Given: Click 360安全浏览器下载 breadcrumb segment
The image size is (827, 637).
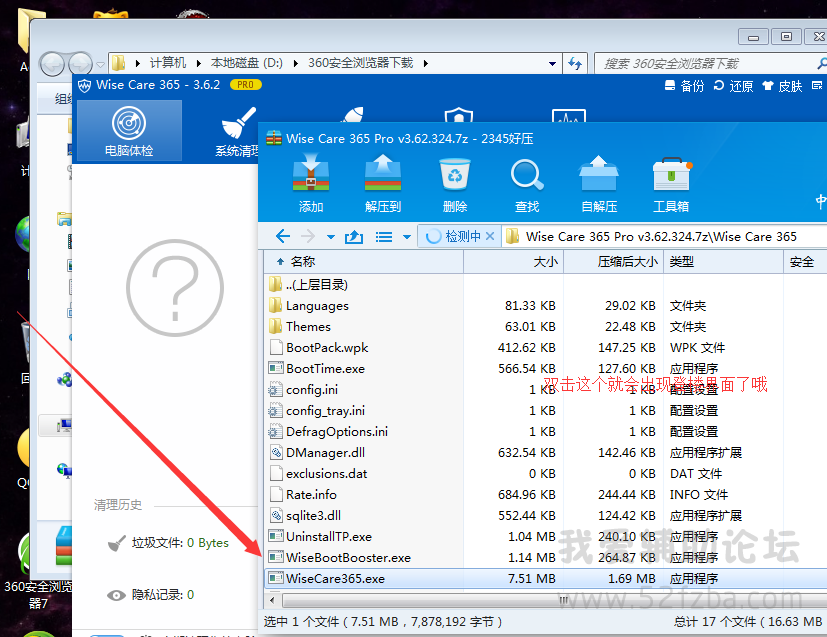Looking at the screenshot, I should (360, 63).
